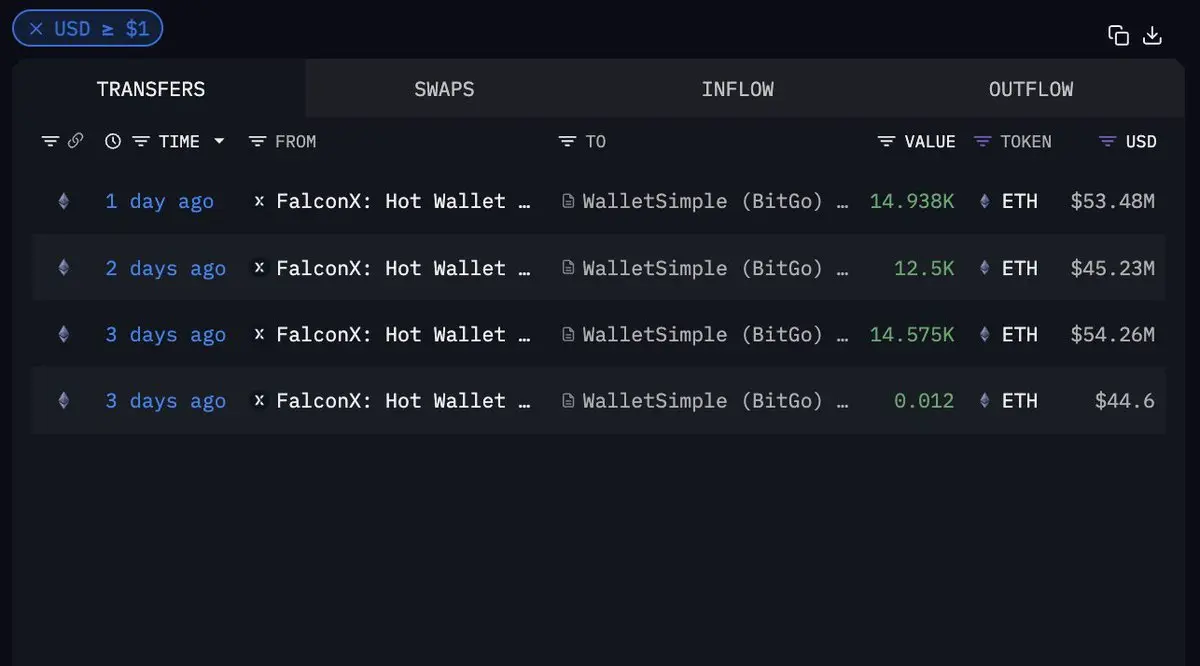Open the FROM column filter

(x=257, y=142)
